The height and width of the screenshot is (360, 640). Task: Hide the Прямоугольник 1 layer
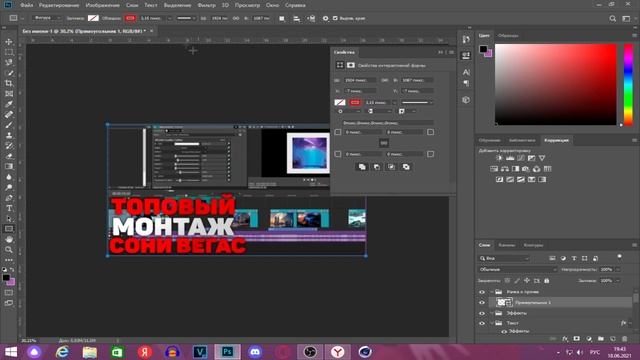pos(482,302)
